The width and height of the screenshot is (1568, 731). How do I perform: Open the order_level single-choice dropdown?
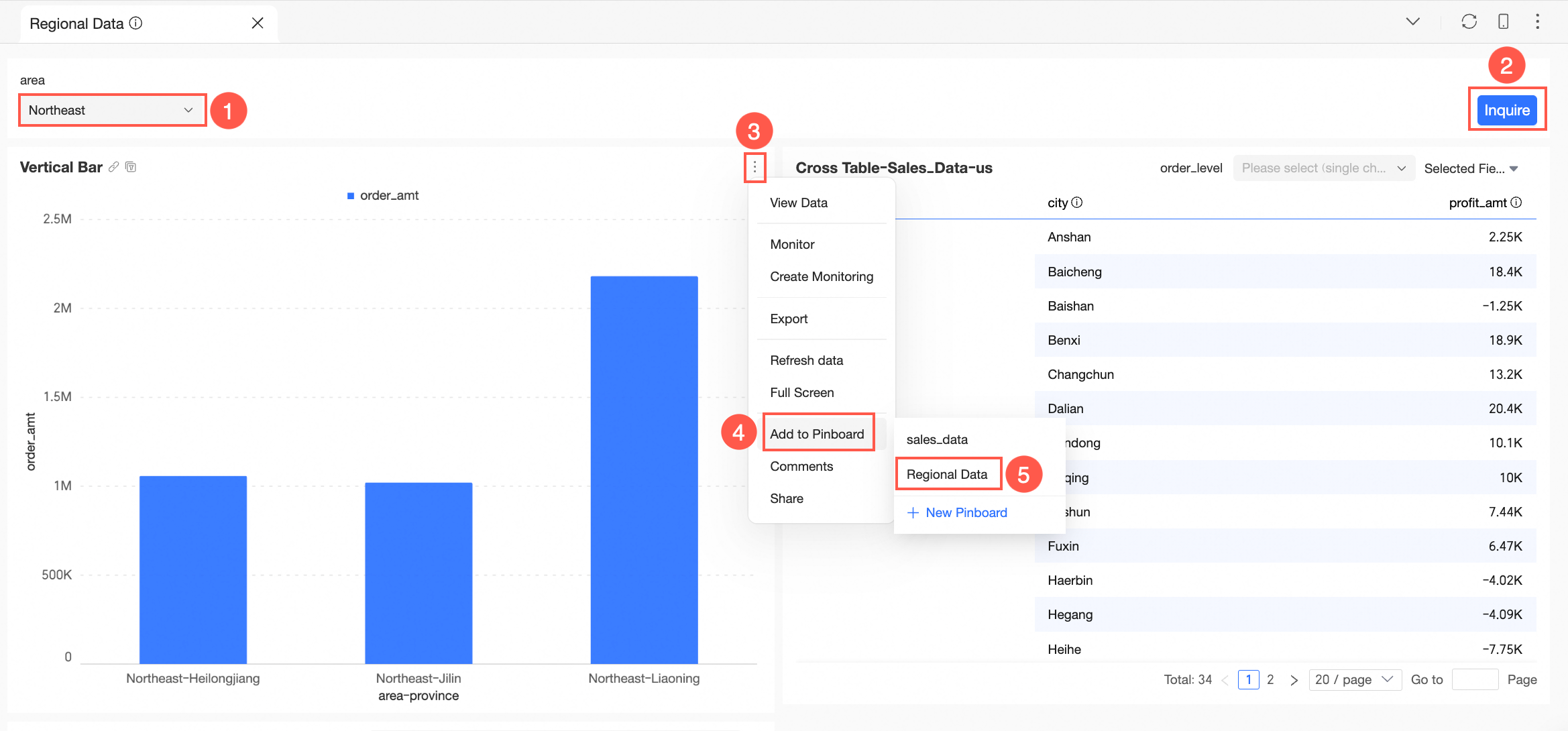[1323, 168]
